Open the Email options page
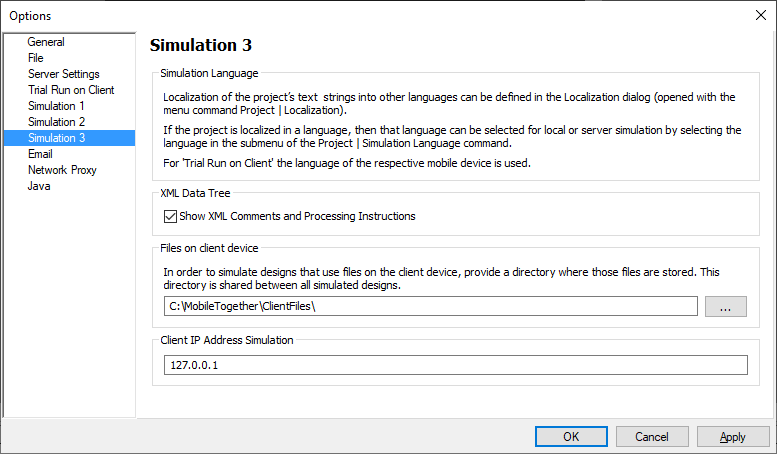The width and height of the screenshot is (777, 454). click(40, 154)
